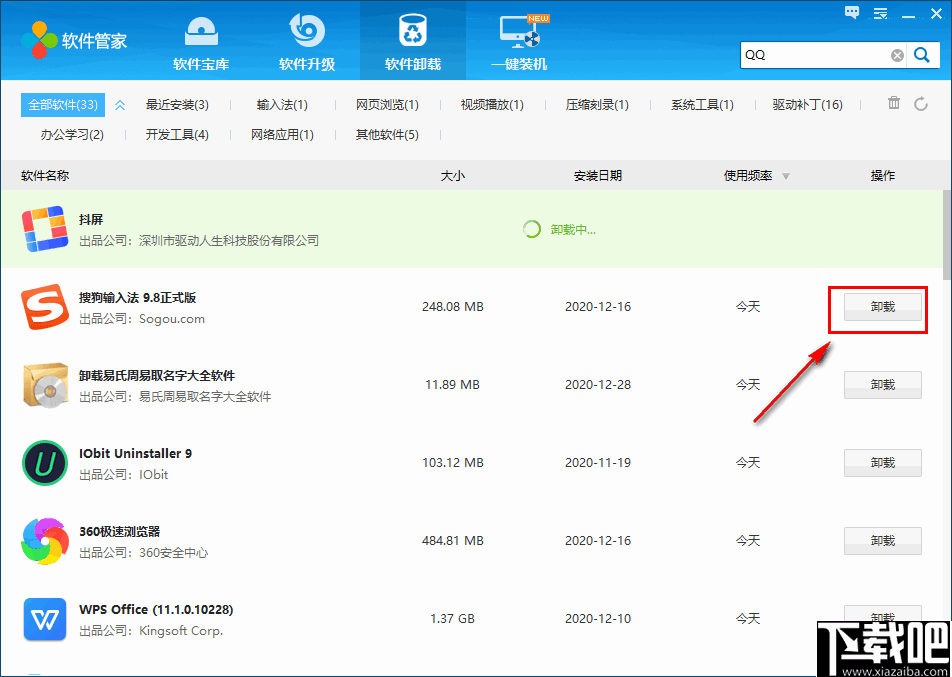Click the 卸载中 progress spinner for 抖屏
Screen dimensions: 952x677
532,228
